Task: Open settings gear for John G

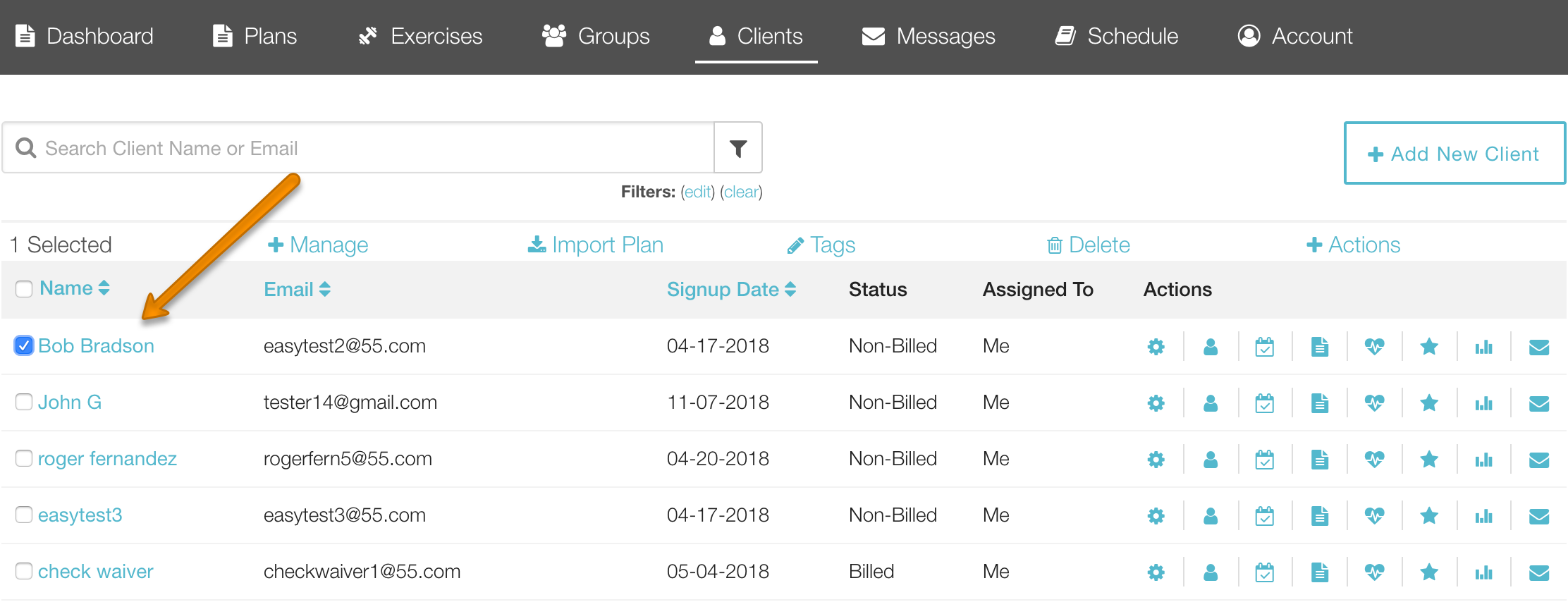Action: pyautogui.click(x=1156, y=403)
